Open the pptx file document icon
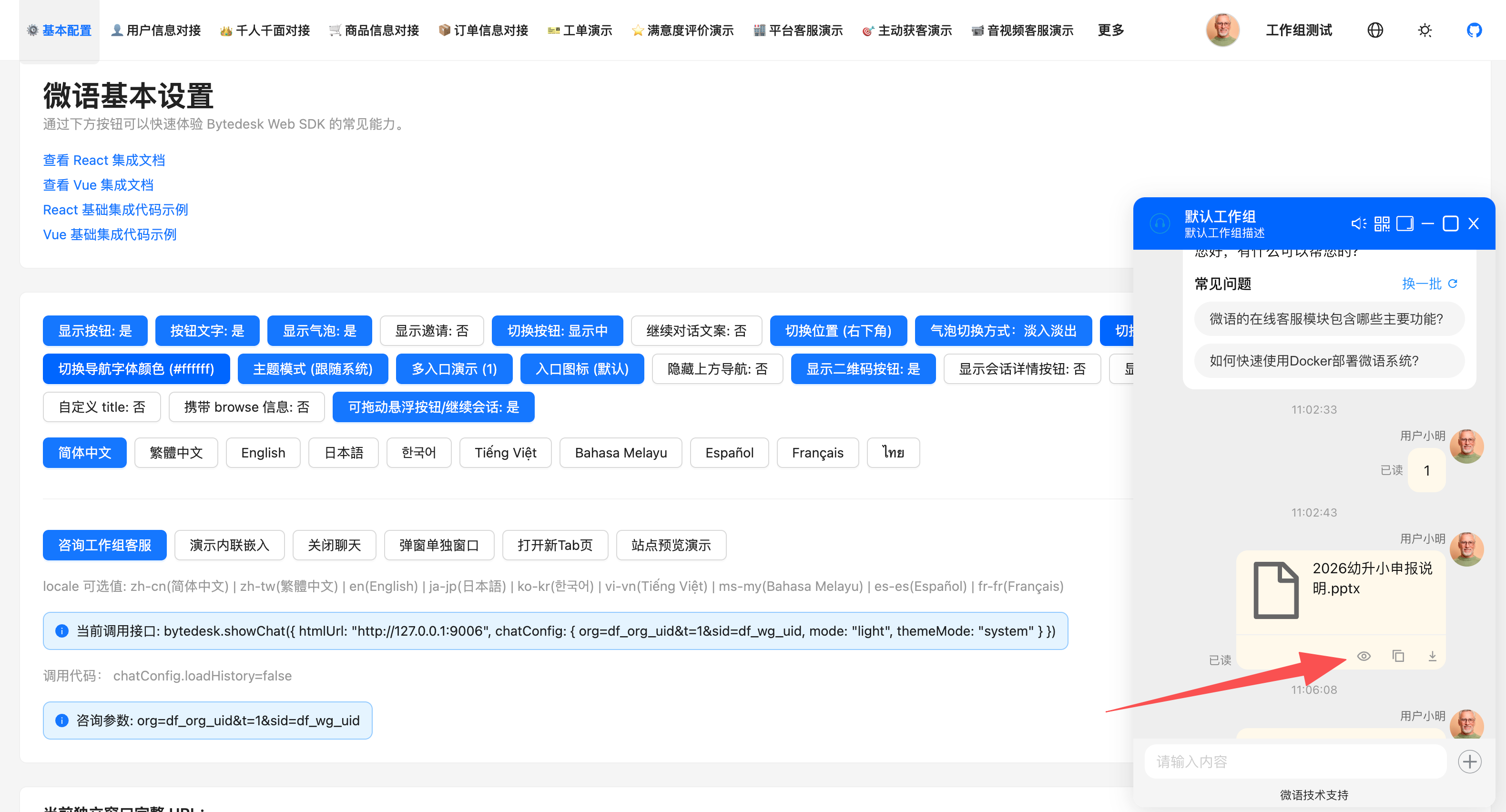Image resolution: width=1506 pixels, height=812 pixels. pyautogui.click(x=1276, y=590)
